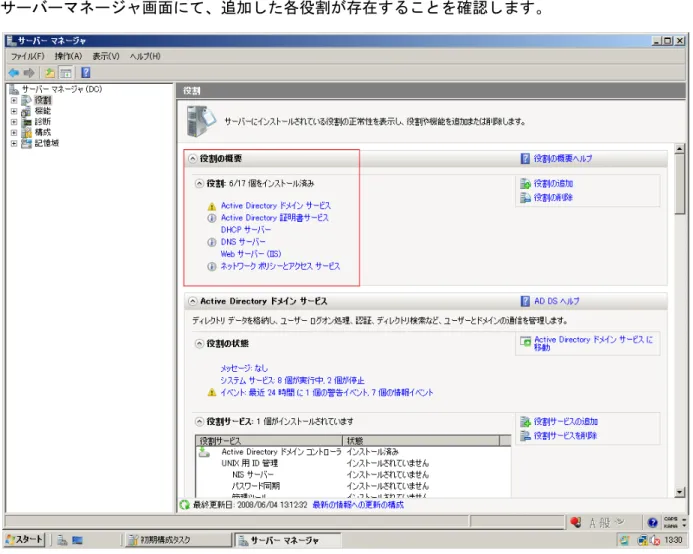Click the Back arrow toolbar icon
The width and height of the screenshot is (693, 554).
click(14, 73)
